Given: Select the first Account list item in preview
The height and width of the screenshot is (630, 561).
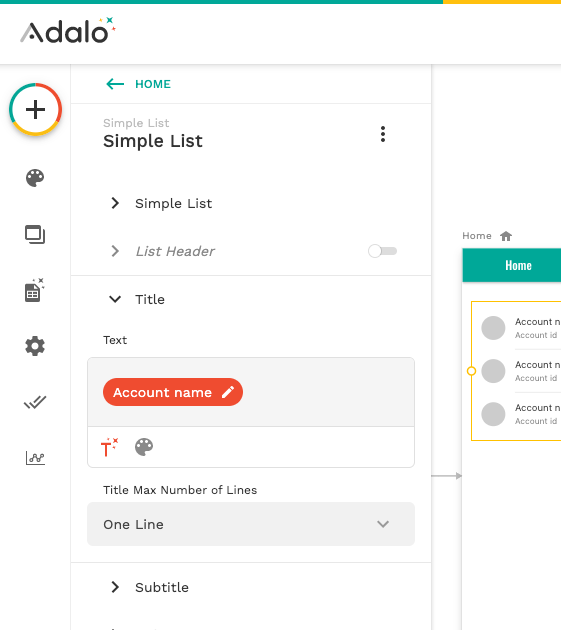Looking at the screenshot, I should pyautogui.click(x=518, y=328).
